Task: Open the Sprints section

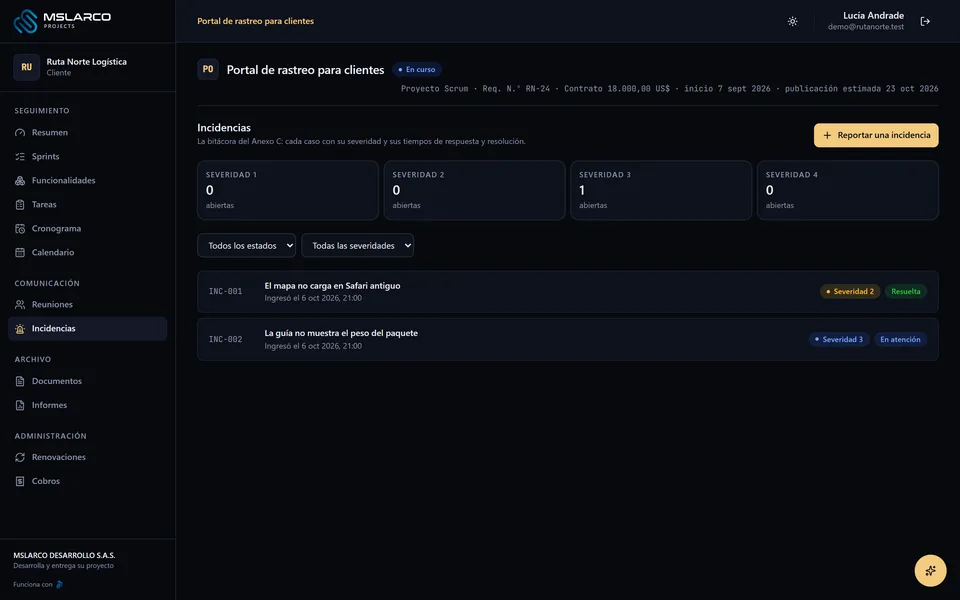Action: [x=88, y=157]
